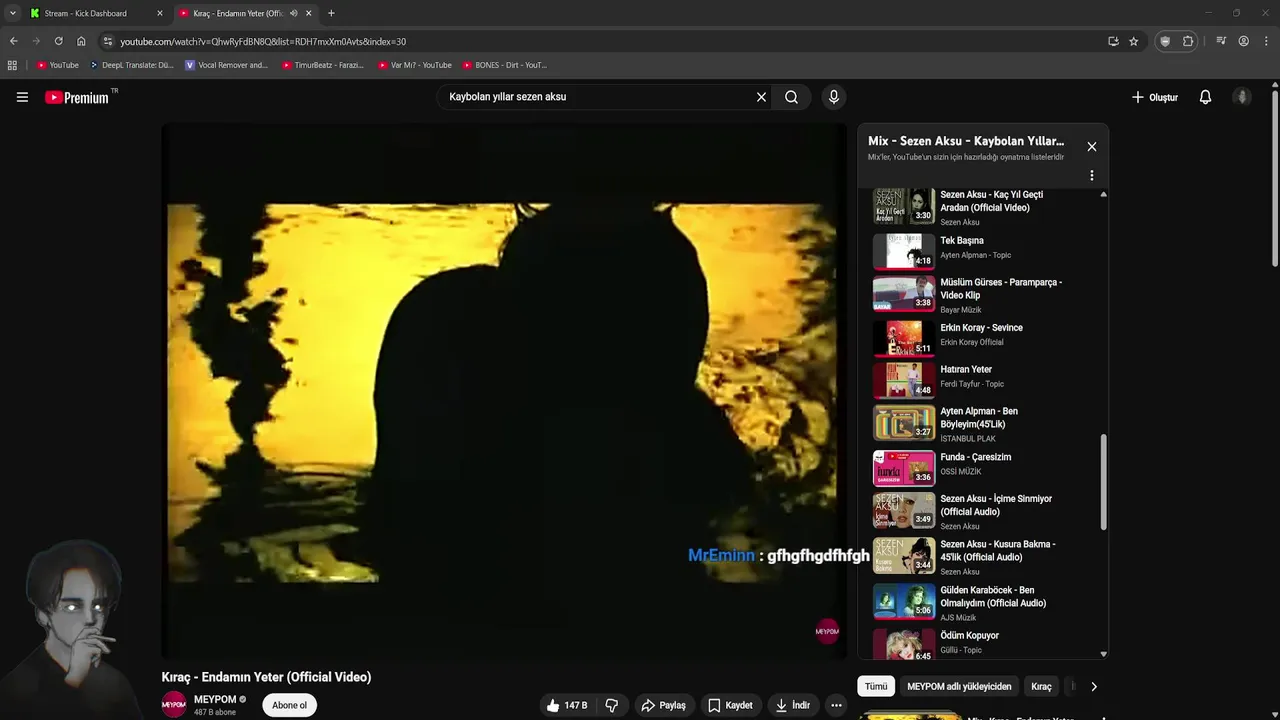Open YouTube notifications bell
1280x720 pixels.
pyautogui.click(x=1205, y=97)
